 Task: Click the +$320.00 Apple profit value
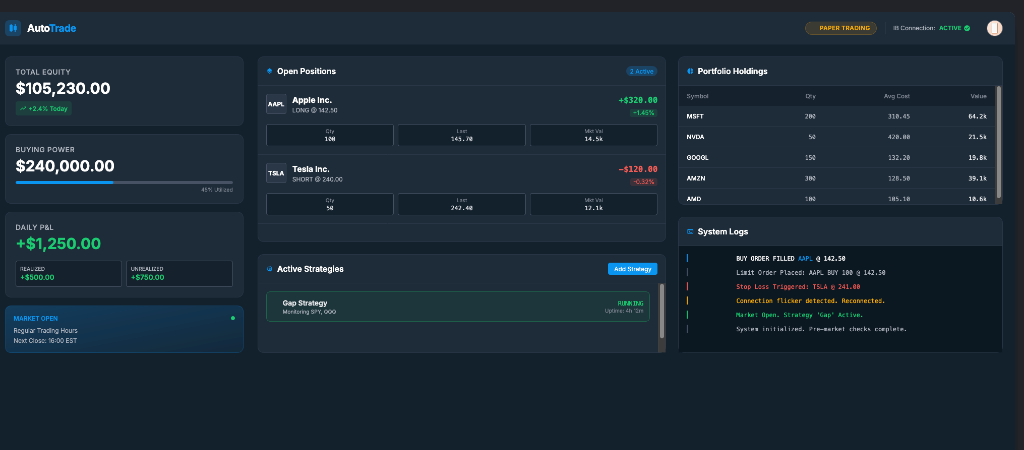(x=637, y=101)
